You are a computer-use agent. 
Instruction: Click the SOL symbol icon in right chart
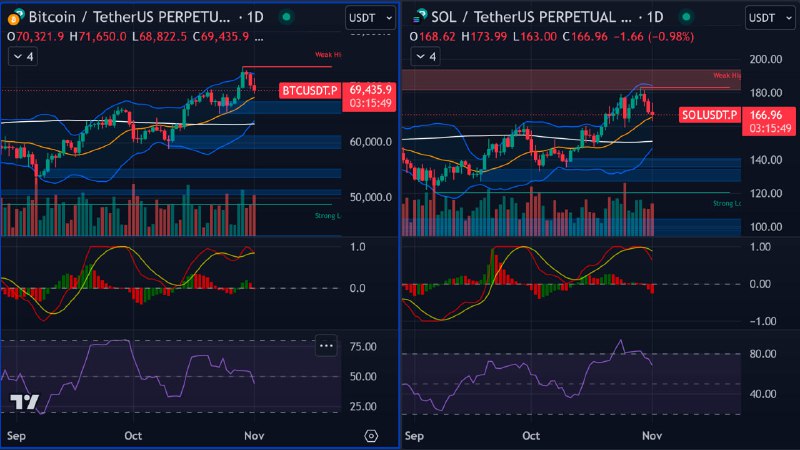pos(419,16)
